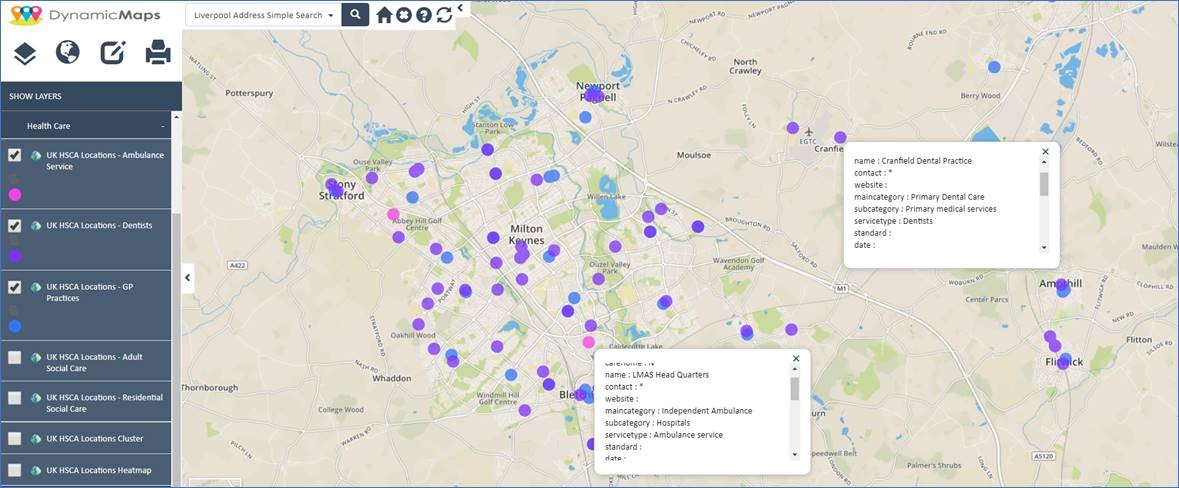Click the purple Dentists legend swatch
Screen dimensions: 1179x488
click(x=14, y=256)
